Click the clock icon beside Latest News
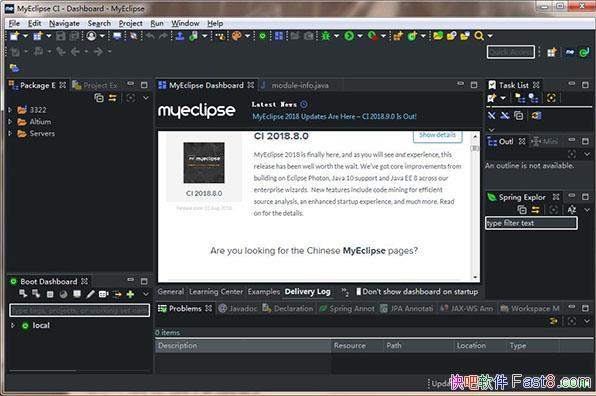Image resolution: width=596 pixels, height=396 pixels. 304,104
